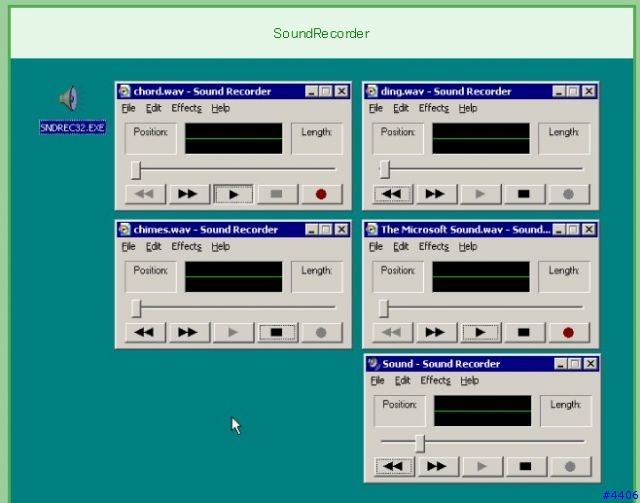Click Record button in ding.wav window

tap(569, 194)
